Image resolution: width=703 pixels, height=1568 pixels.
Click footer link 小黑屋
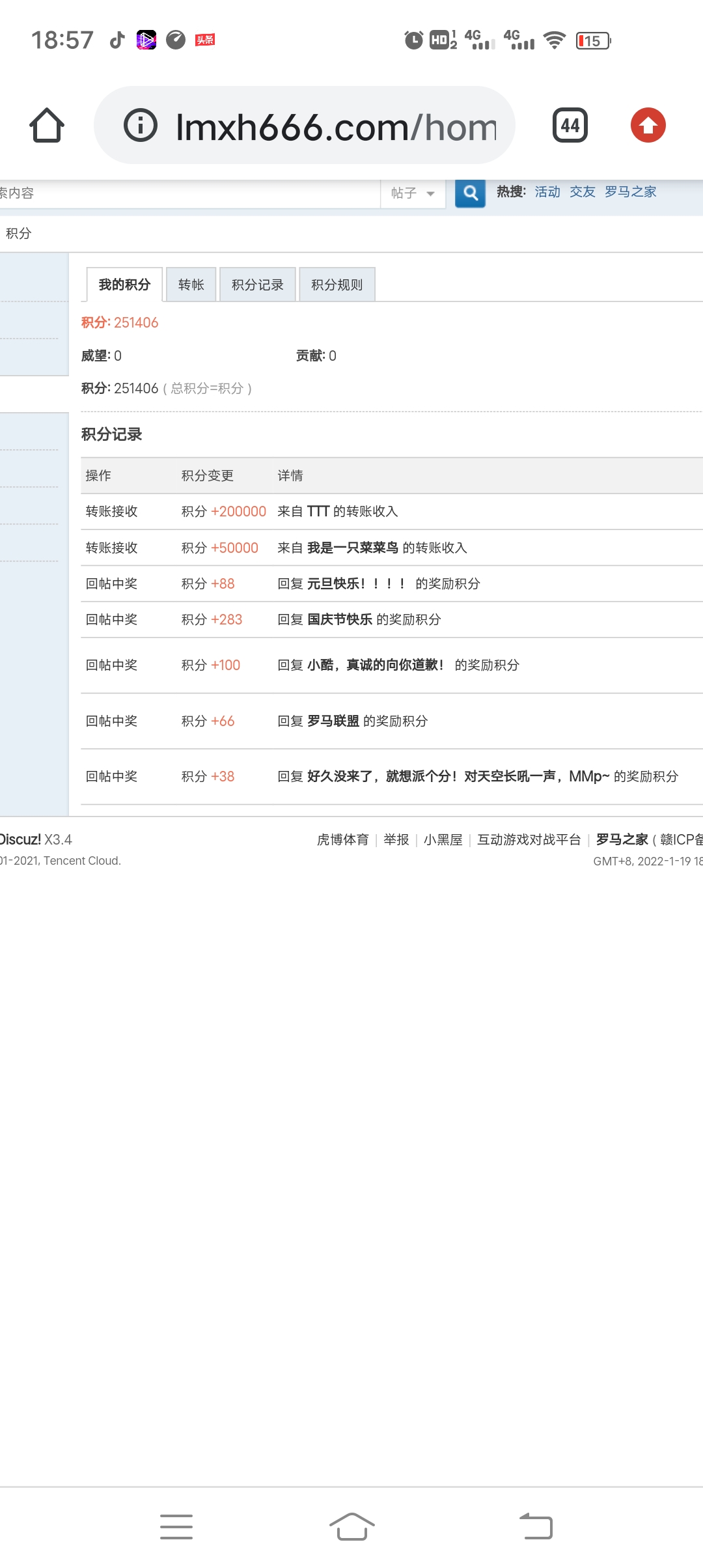tap(443, 840)
